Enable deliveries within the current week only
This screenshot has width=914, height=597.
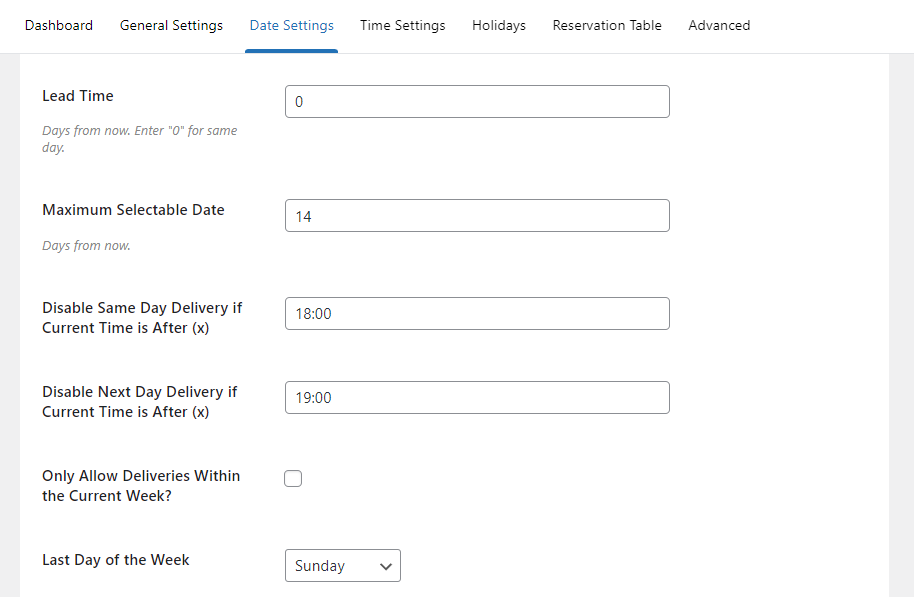tap(293, 478)
